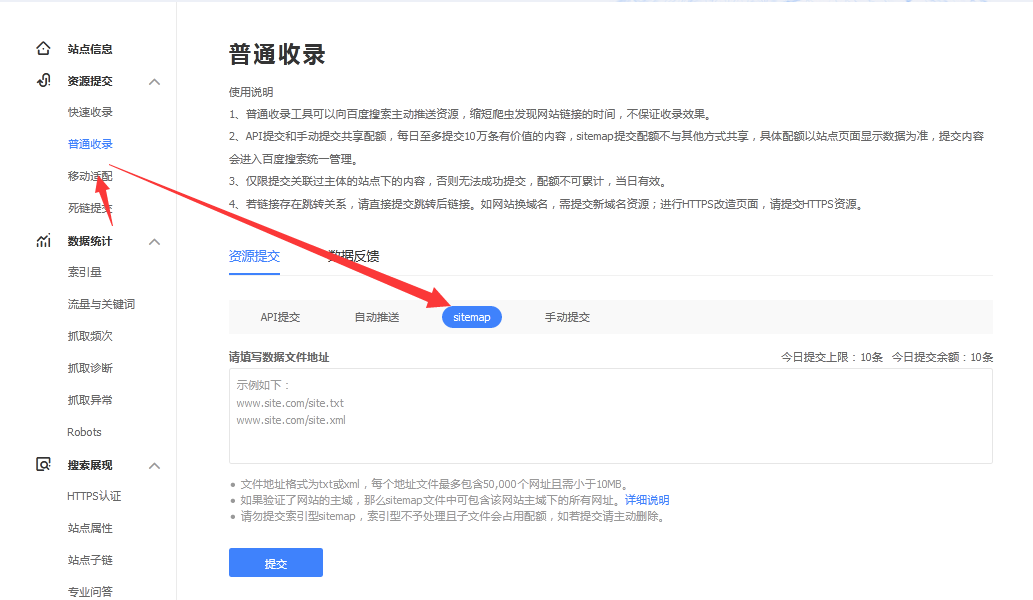Collapse the 搜索展现 sidebar section chevron
The image size is (1033, 600).
point(155,465)
